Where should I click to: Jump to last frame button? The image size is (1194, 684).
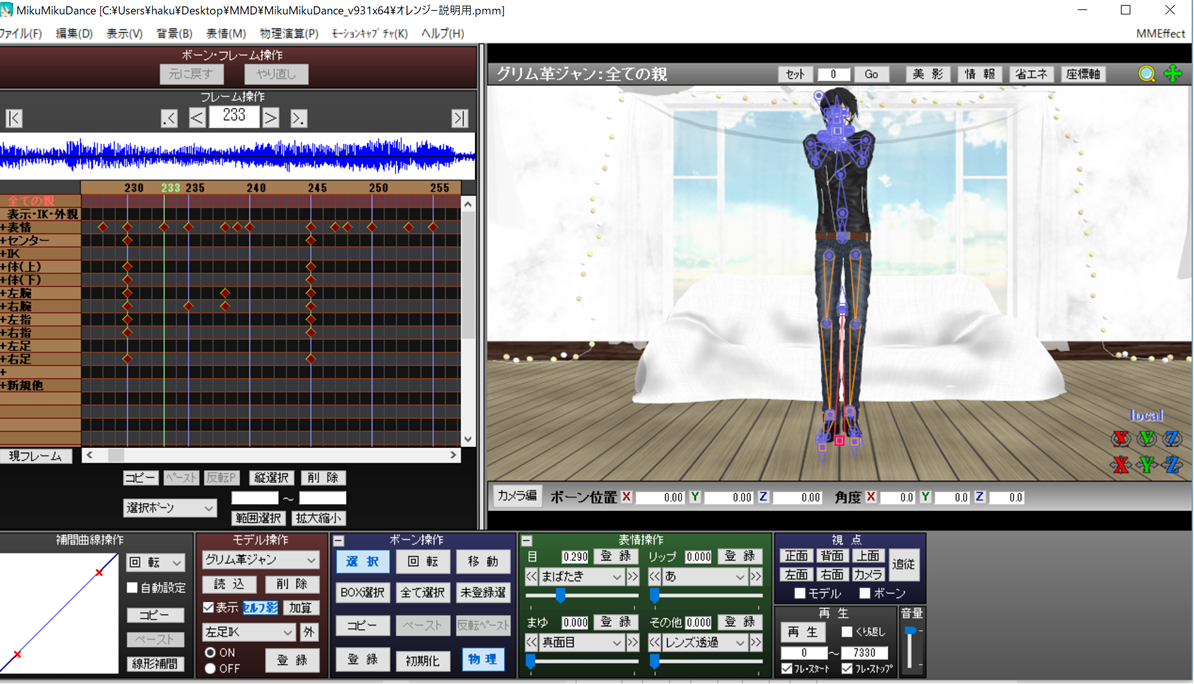coord(459,118)
